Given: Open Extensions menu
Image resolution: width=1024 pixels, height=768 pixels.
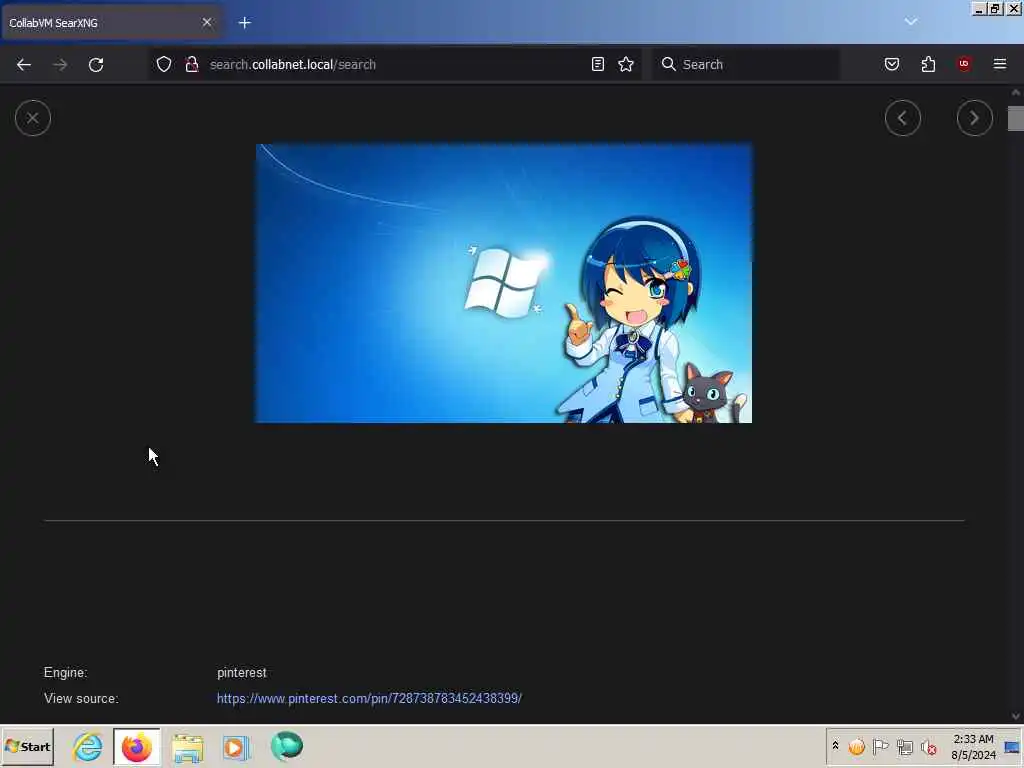Looking at the screenshot, I should 928,64.
